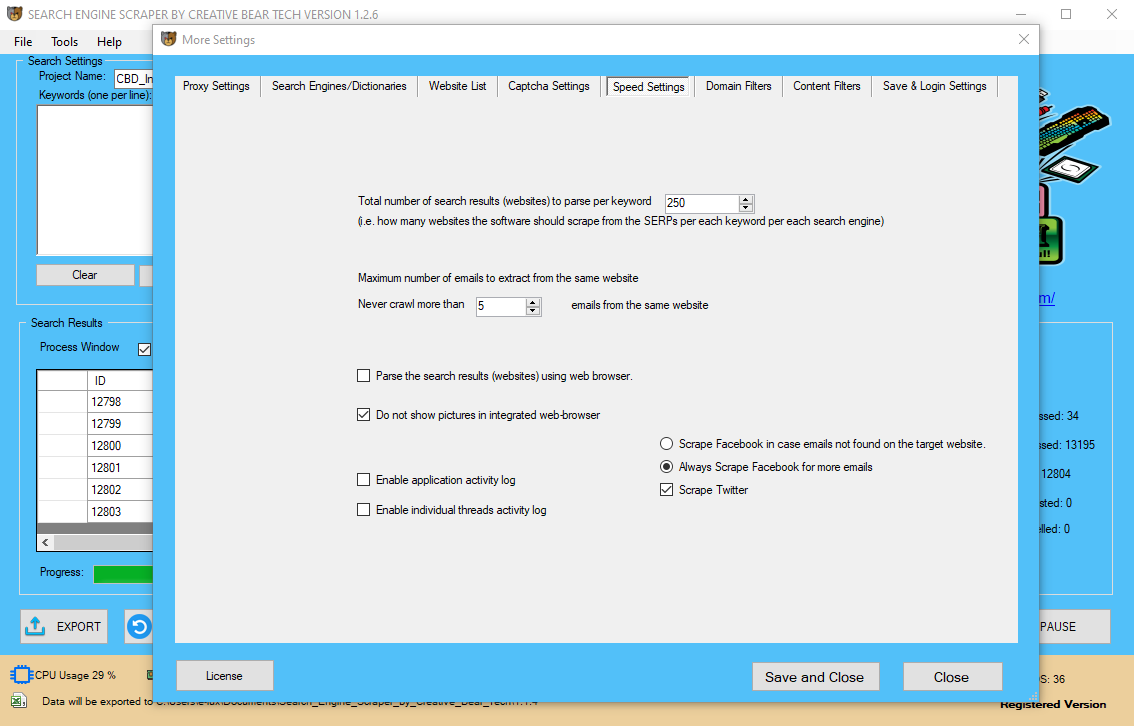The height and width of the screenshot is (726, 1134).
Task: Click the Excel file icon in status bar
Action: point(19,700)
